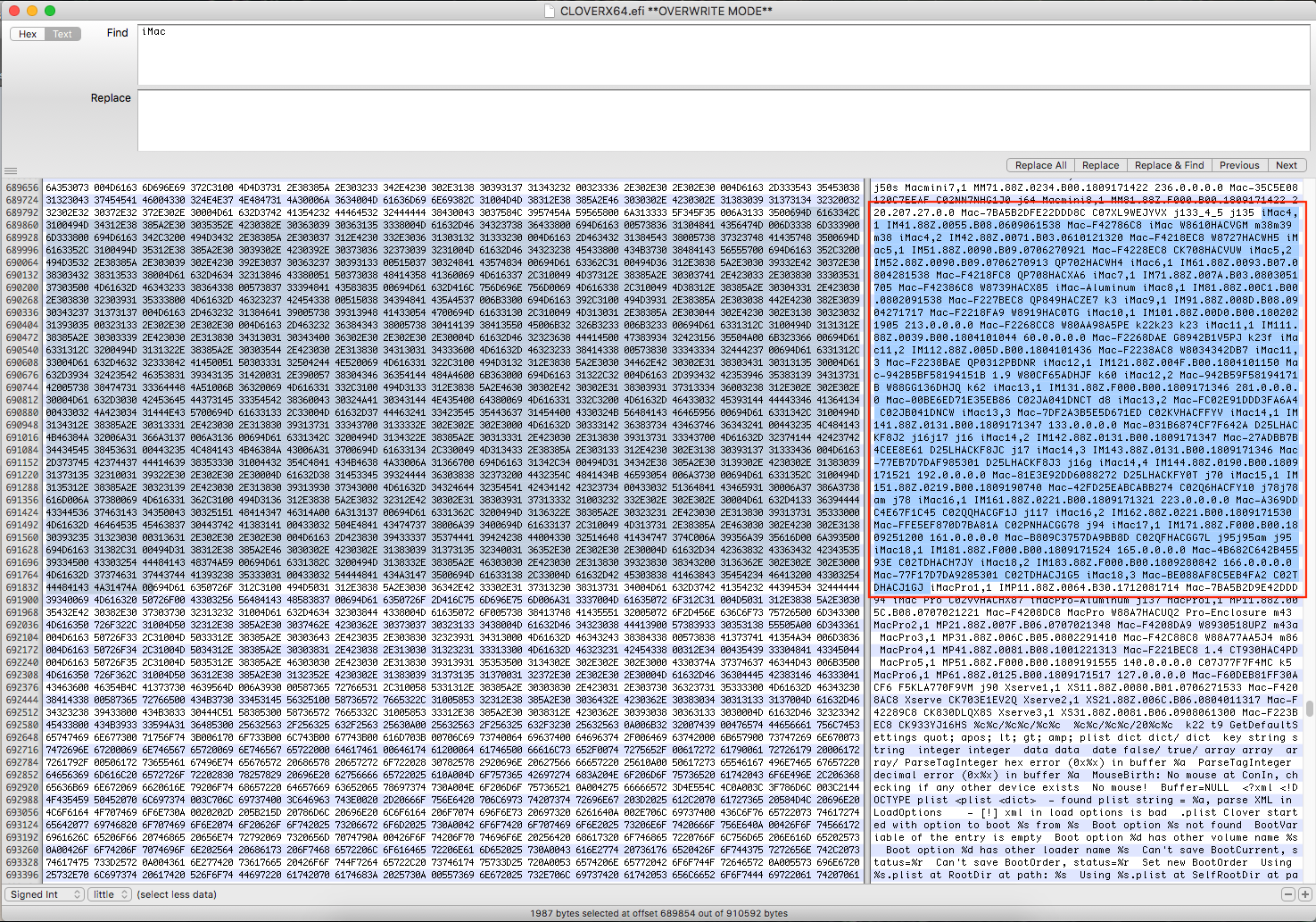Open the Signed Int data type dropdown
1316x922 pixels.
(44, 894)
